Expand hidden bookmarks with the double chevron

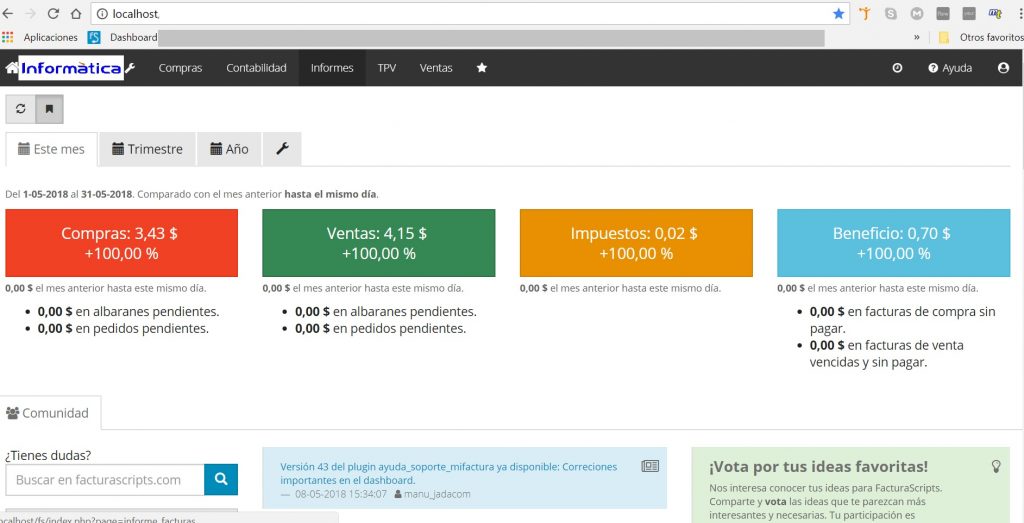coord(917,37)
